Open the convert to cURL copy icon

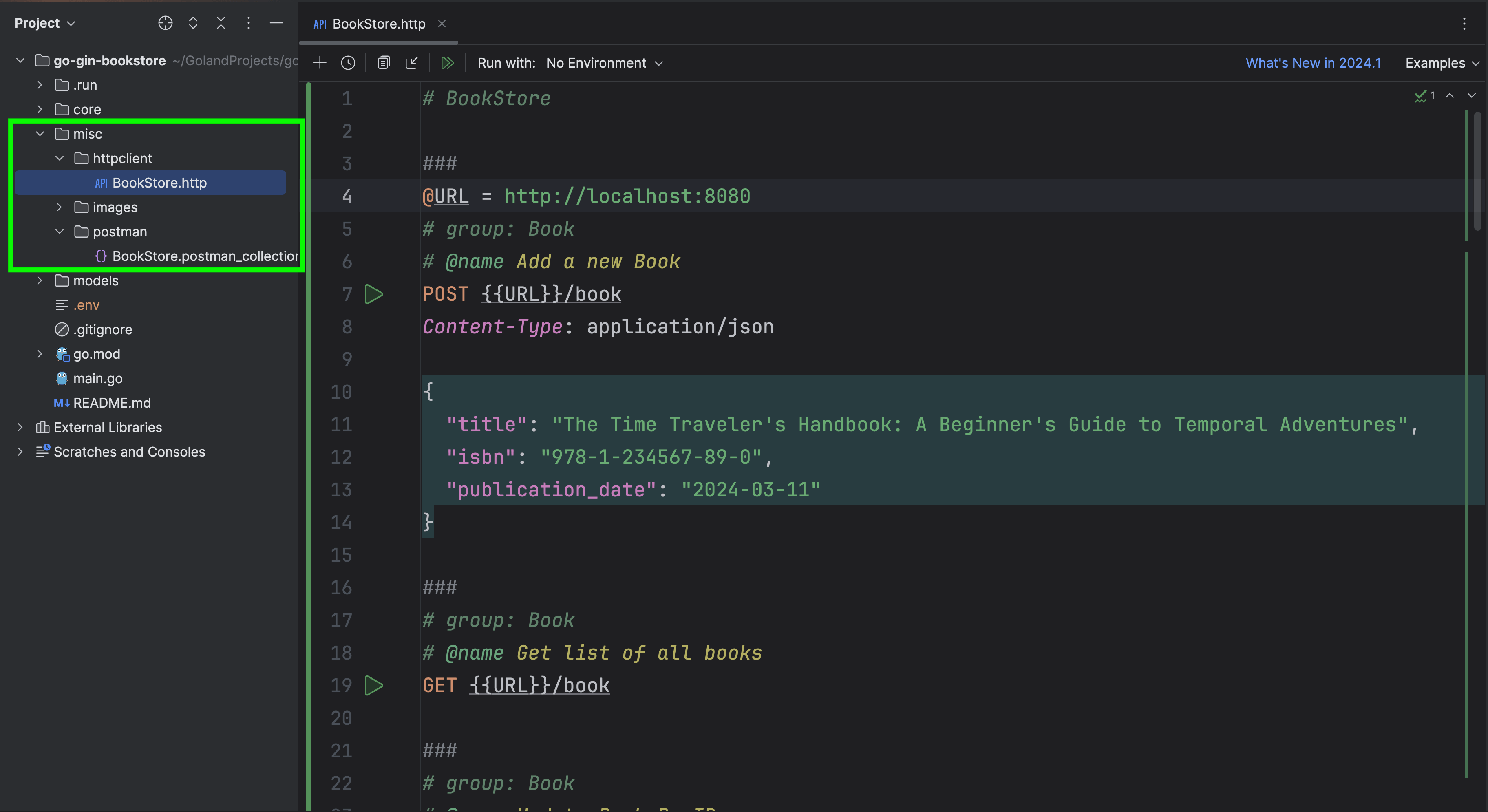384,62
